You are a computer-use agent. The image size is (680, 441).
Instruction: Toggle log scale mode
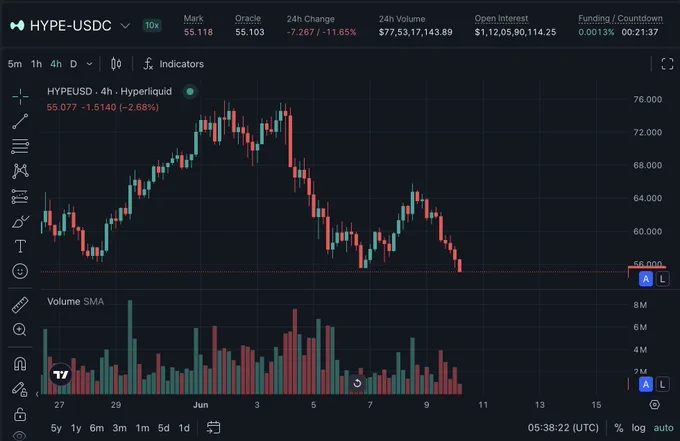click(638, 428)
